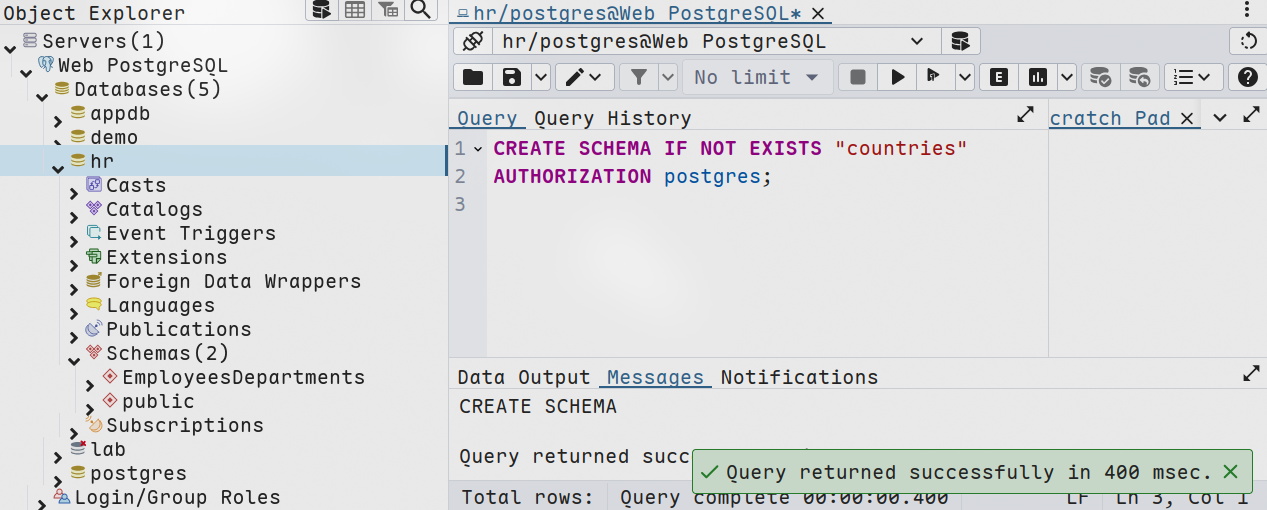1267x510 pixels.
Task: Open the Notifications tab
Action: coord(799,377)
